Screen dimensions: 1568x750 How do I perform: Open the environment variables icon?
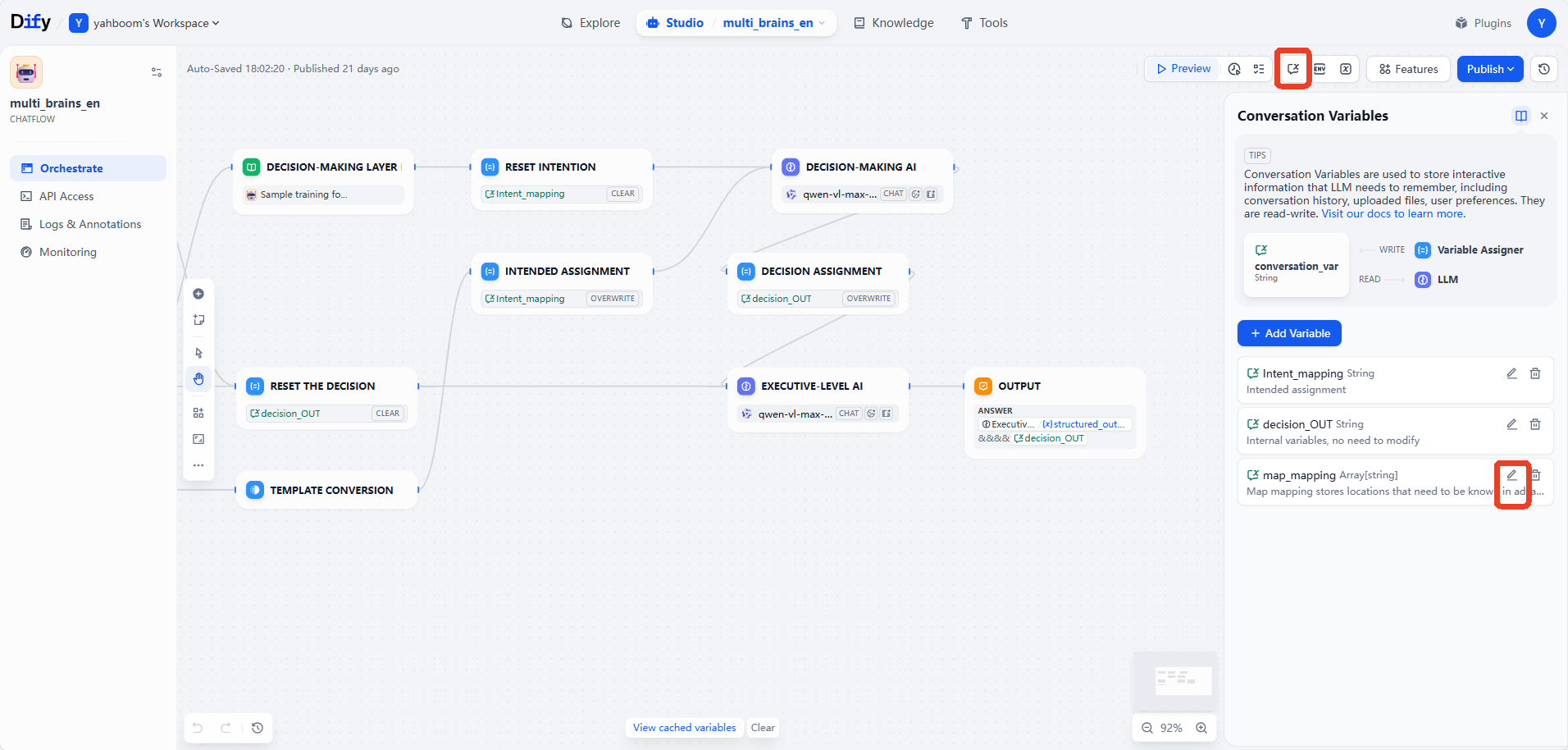click(x=1320, y=69)
